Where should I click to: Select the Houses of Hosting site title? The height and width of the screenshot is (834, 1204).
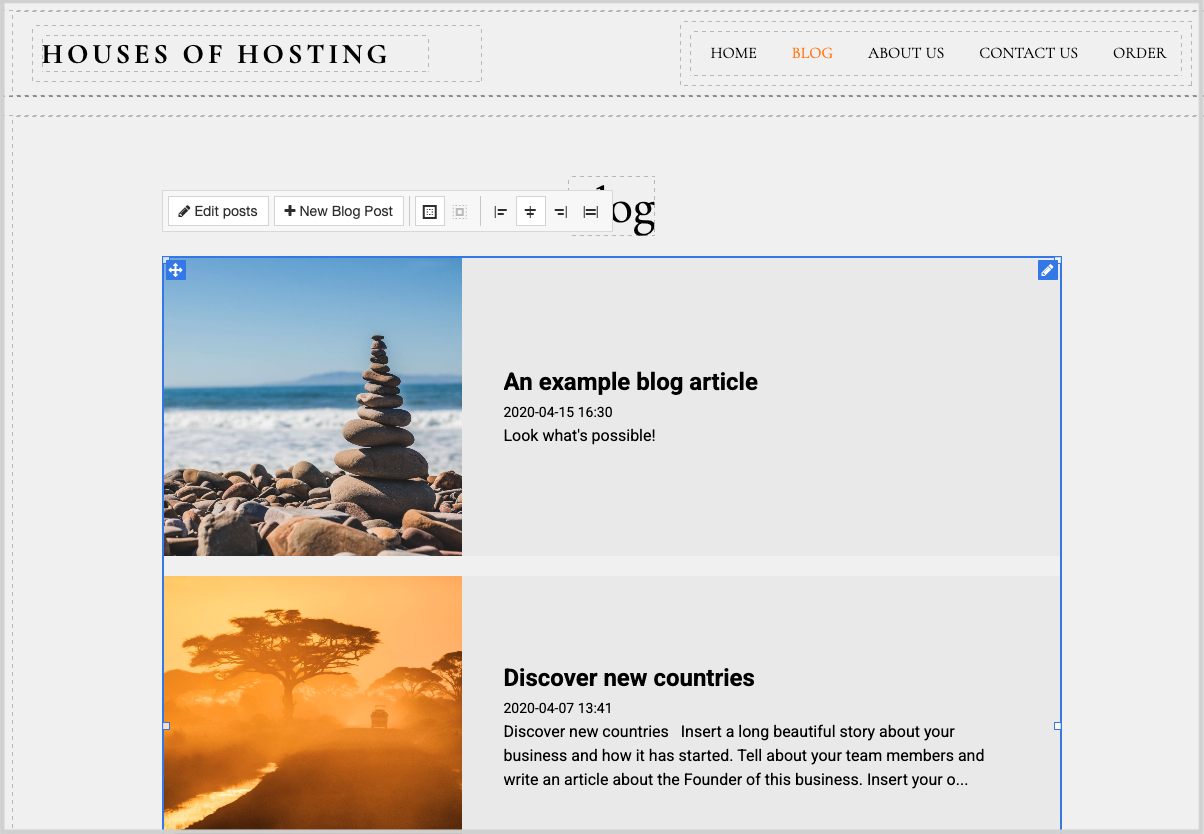click(x=215, y=54)
